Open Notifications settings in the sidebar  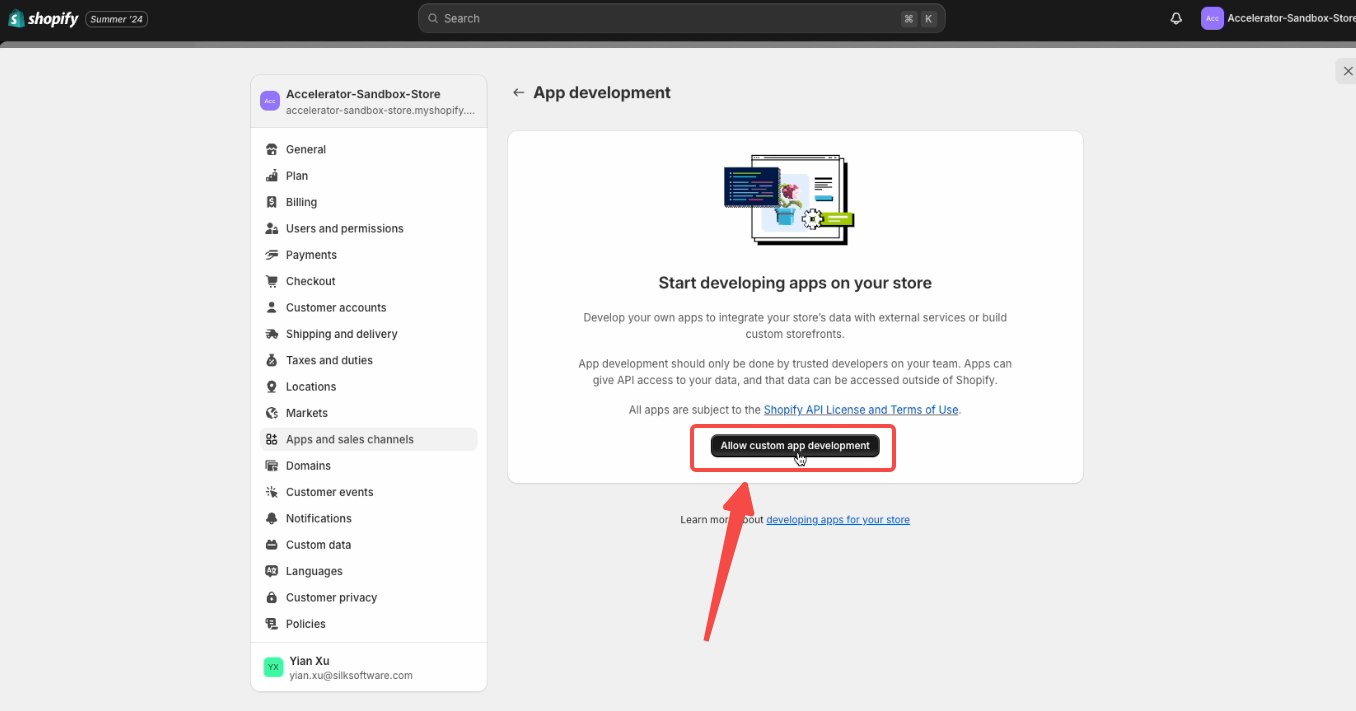(x=369, y=519)
